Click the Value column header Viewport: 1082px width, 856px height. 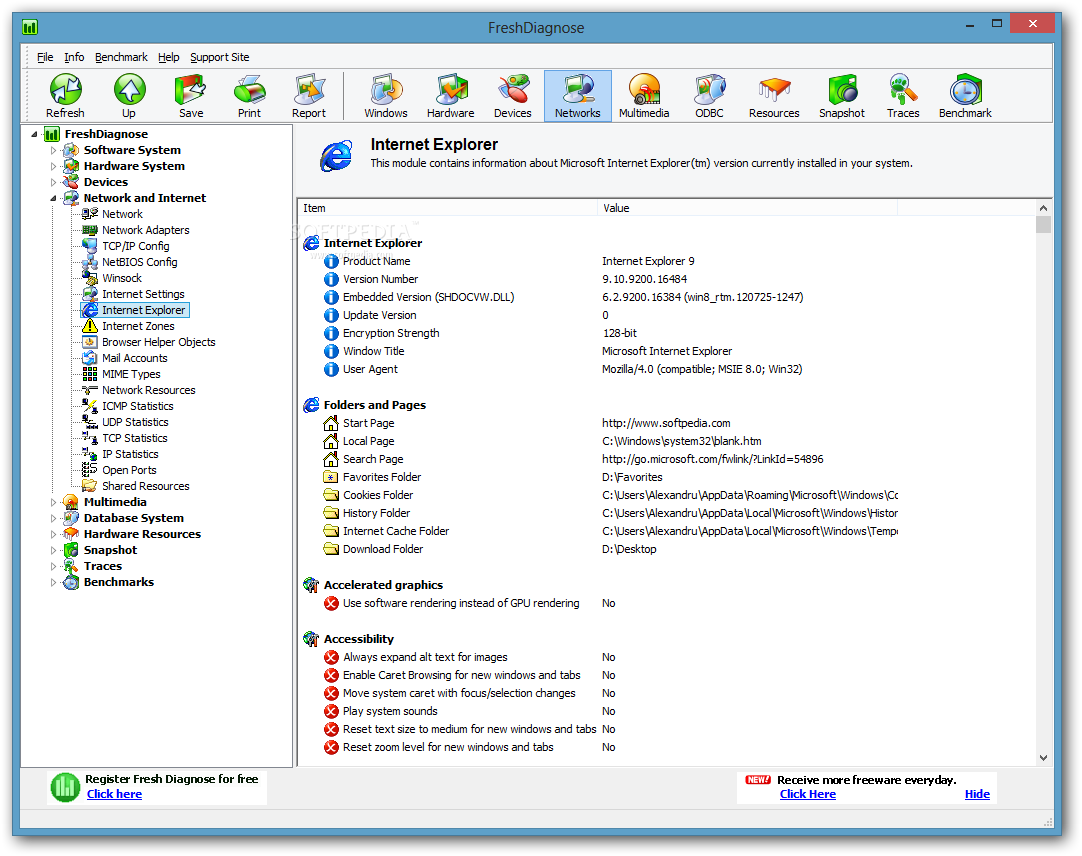tap(747, 208)
